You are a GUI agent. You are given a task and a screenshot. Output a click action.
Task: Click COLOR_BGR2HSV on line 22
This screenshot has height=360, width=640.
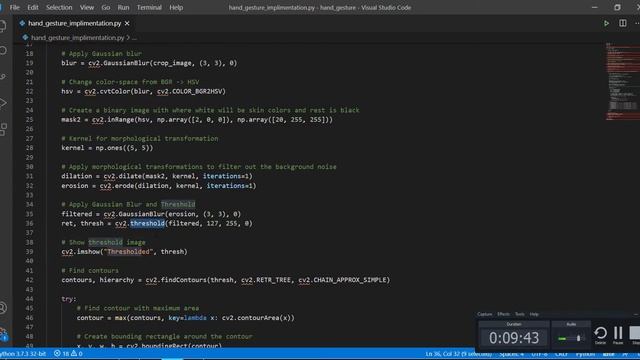(x=198, y=91)
